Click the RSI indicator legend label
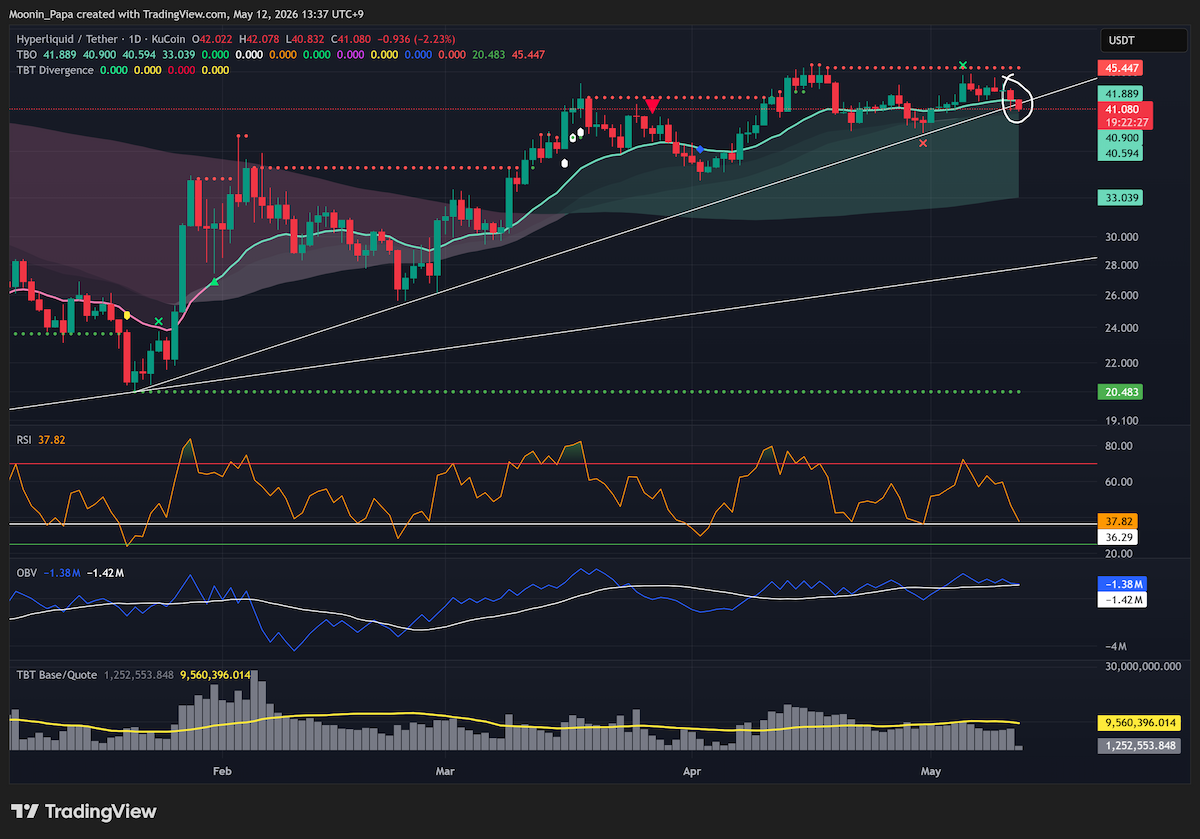The image size is (1200, 839). [x=26, y=438]
